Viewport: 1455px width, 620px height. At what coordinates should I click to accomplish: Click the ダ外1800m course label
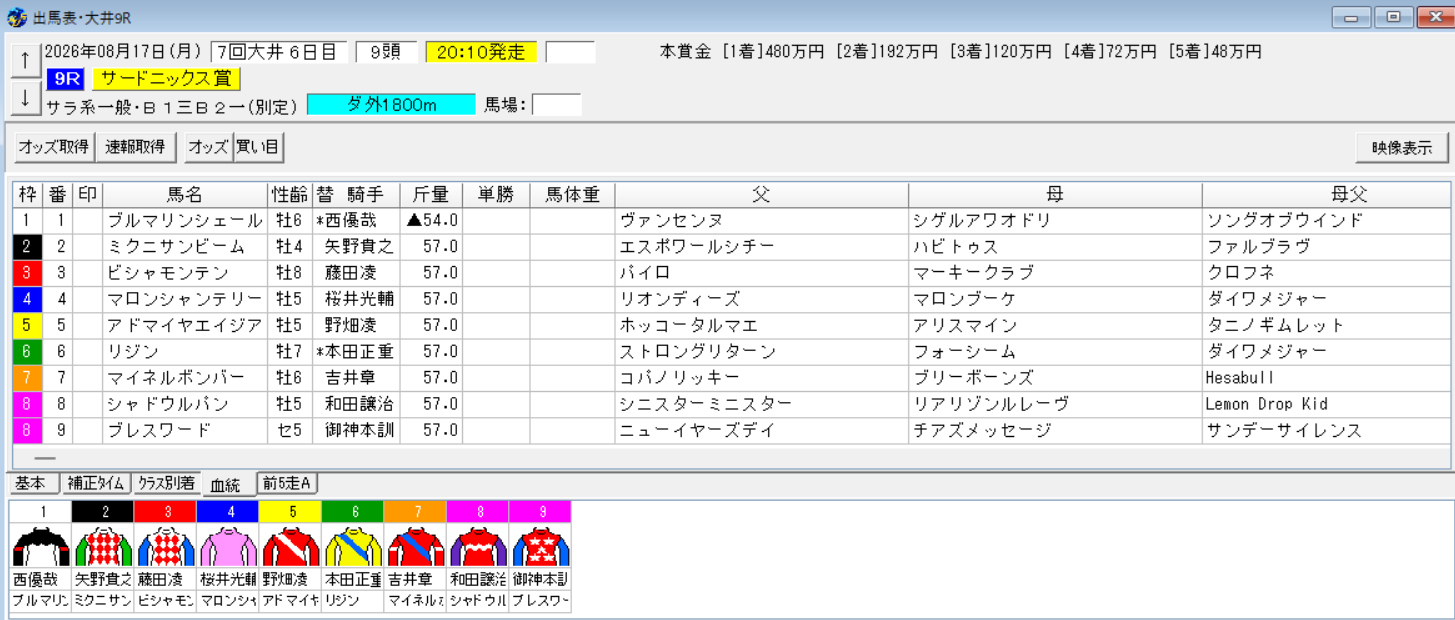pyautogui.click(x=391, y=104)
